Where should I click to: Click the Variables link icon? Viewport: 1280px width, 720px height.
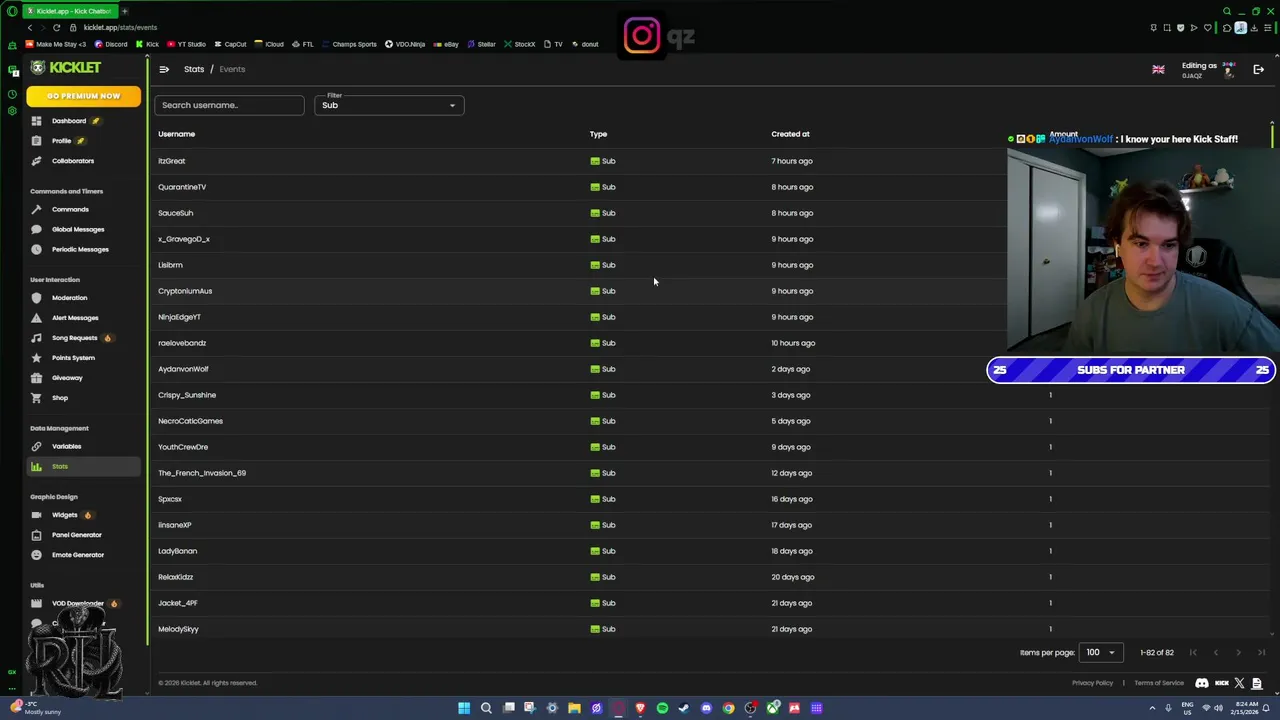click(37, 446)
